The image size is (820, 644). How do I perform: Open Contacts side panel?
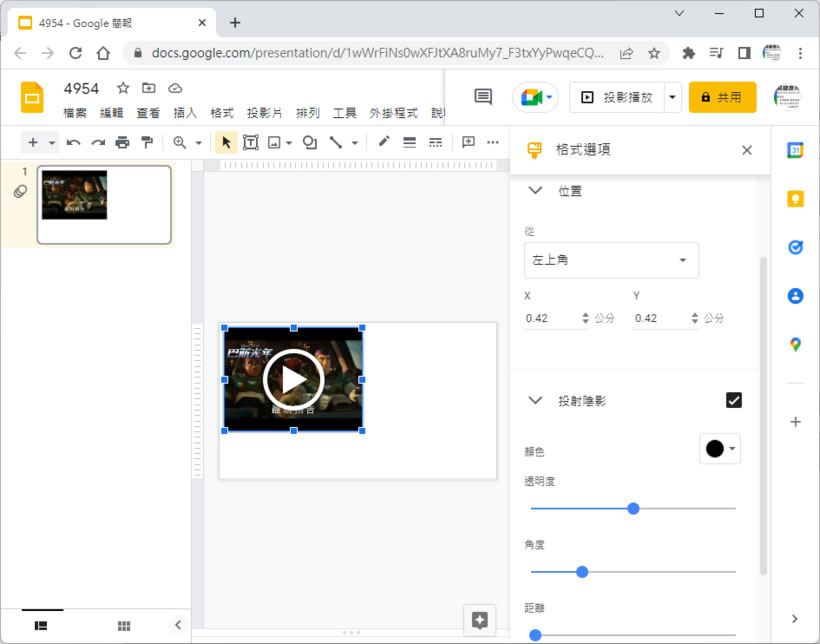click(x=795, y=296)
